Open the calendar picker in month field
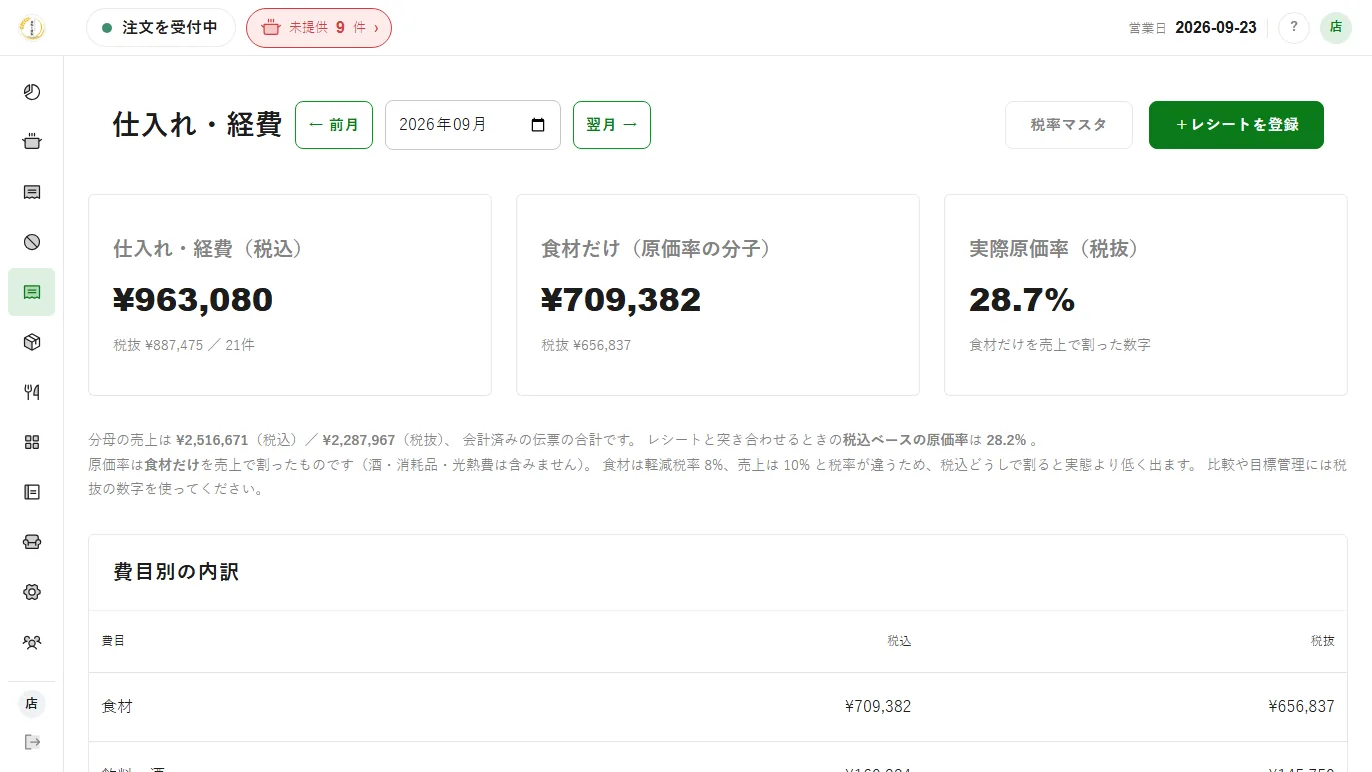 (538, 125)
